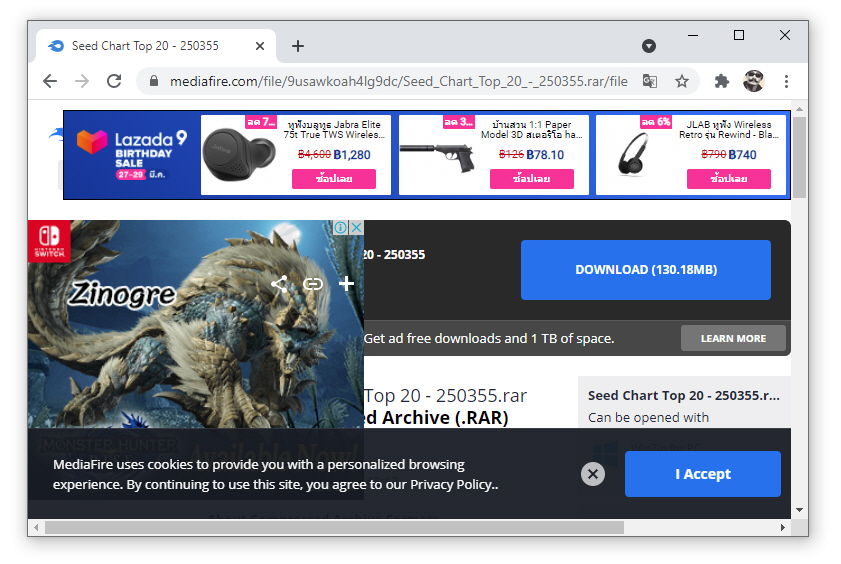Click the "Archive (.RAR)" file type text
Screen dimensions: 841x564
[x=445, y=418]
